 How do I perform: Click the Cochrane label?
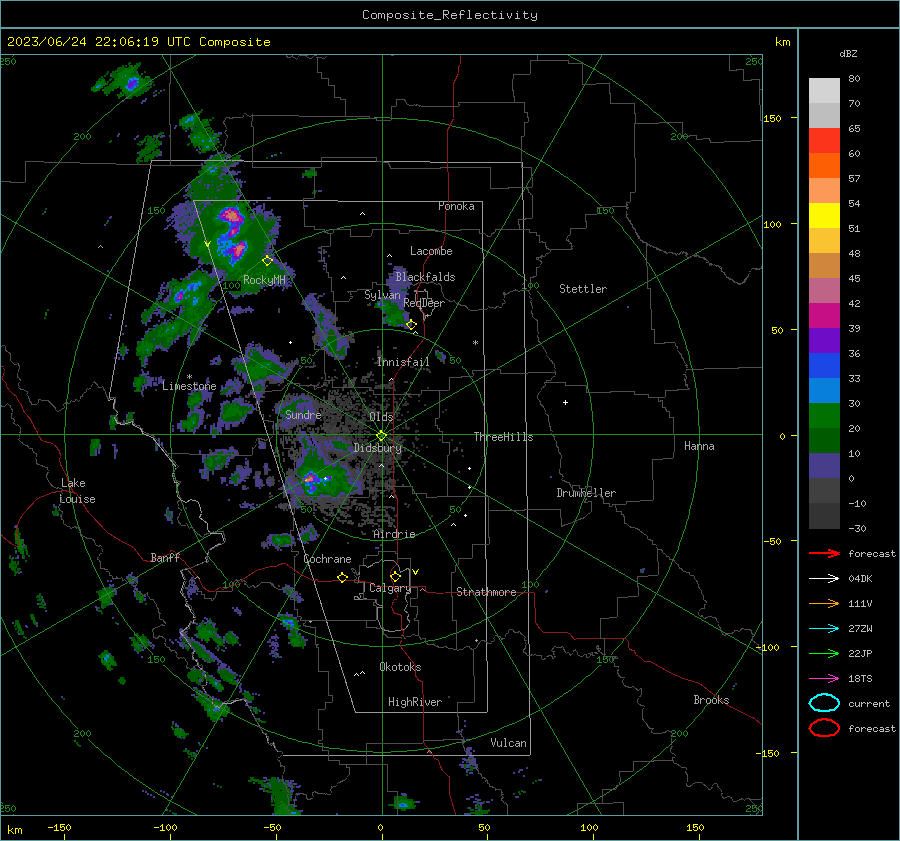point(327,559)
